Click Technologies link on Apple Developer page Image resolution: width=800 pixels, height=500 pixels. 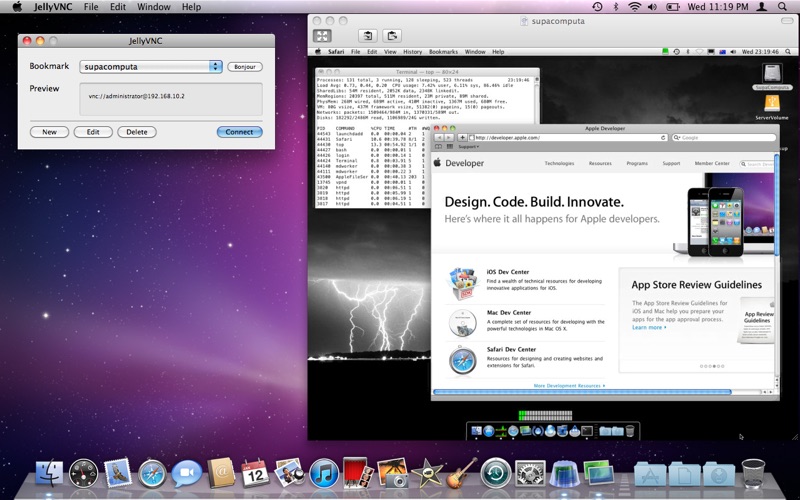point(559,163)
